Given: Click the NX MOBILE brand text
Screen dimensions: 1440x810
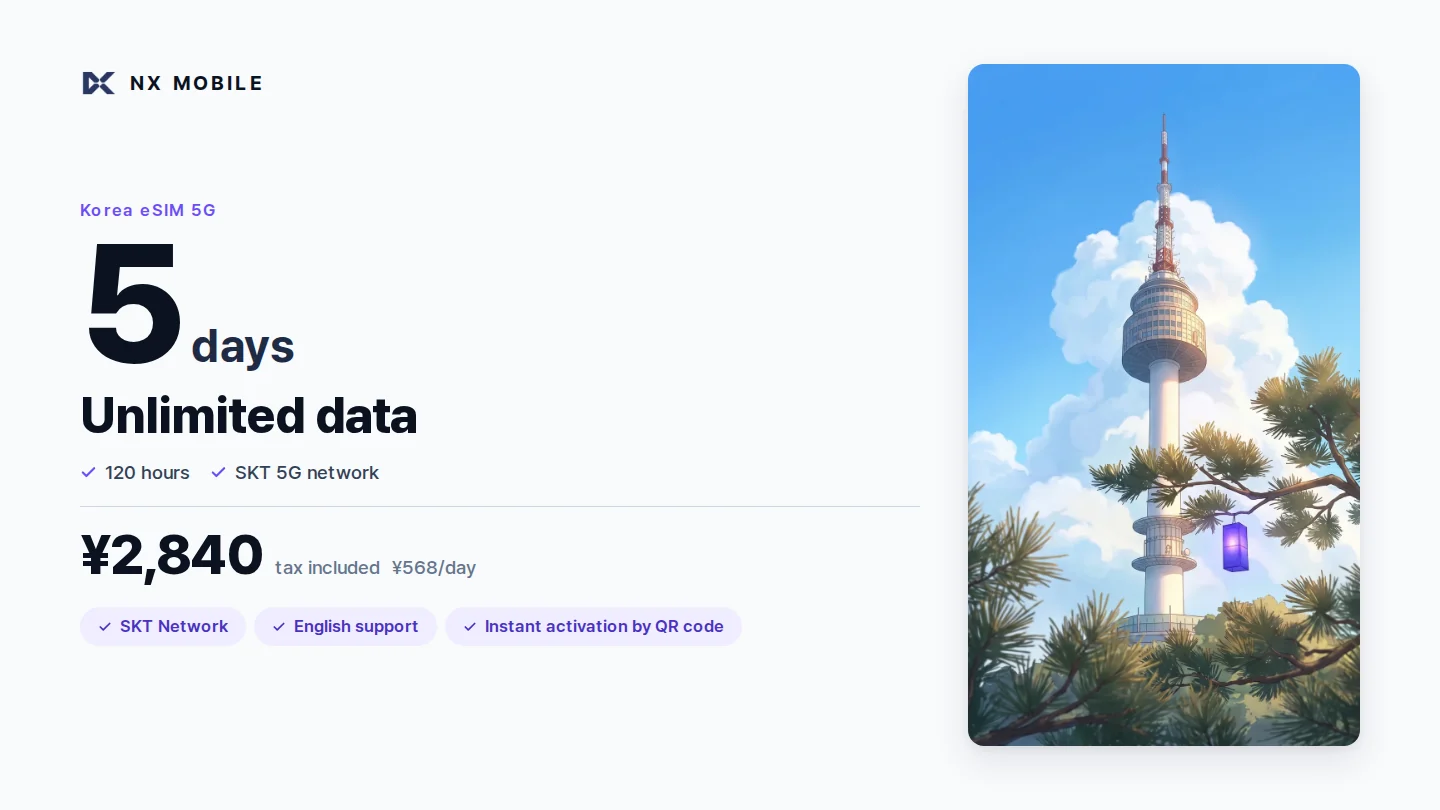Looking at the screenshot, I should (x=196, y=83).
